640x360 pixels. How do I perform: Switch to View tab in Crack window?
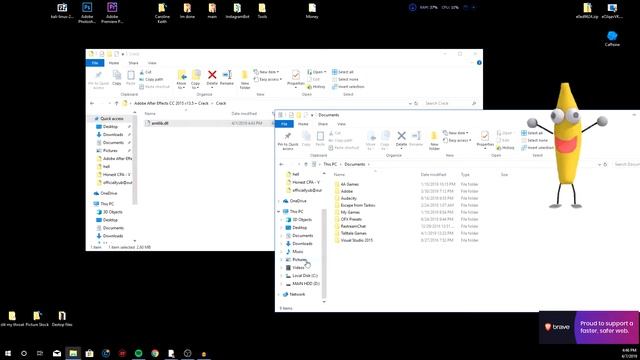click(152, 63)
